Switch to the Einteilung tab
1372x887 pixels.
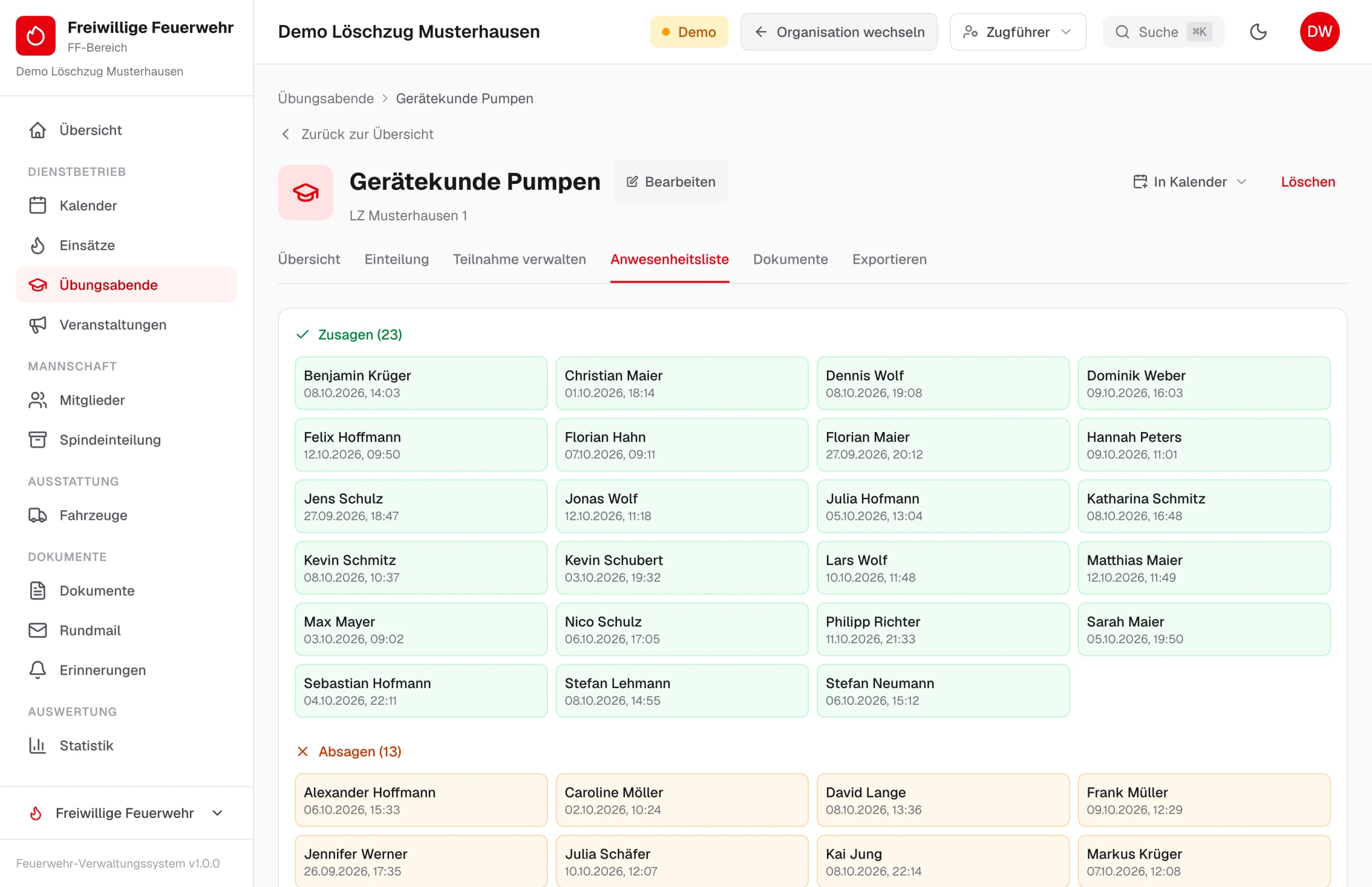pyautogui.click(x=397, y=259)
